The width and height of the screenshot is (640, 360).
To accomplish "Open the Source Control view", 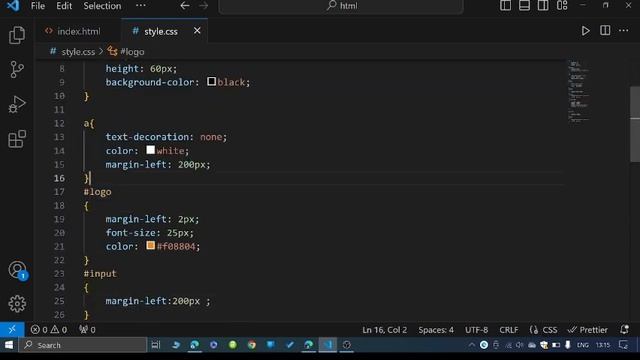I will [x=17, y=69].
